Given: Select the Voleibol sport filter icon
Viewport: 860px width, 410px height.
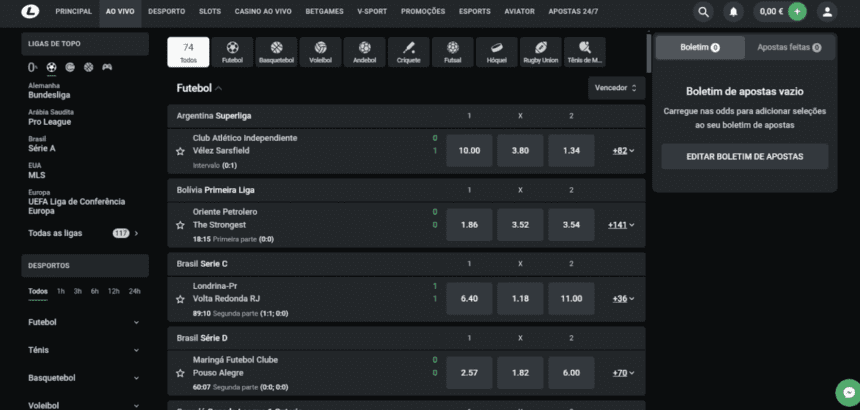Looking at the screenshot, I should pos(320,52).
